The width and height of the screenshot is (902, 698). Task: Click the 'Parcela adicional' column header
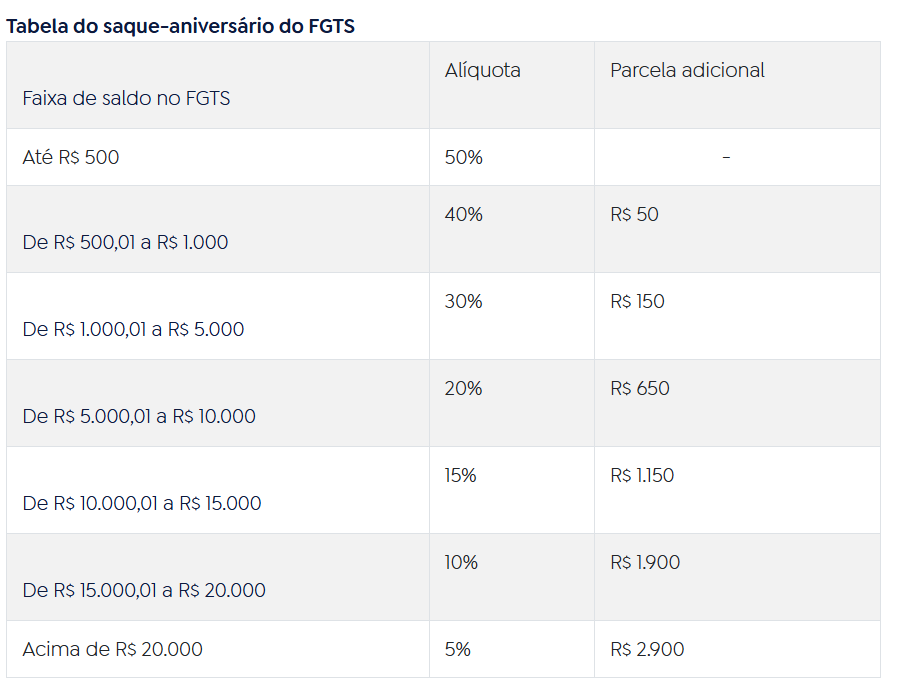click(x=687, y=70)
